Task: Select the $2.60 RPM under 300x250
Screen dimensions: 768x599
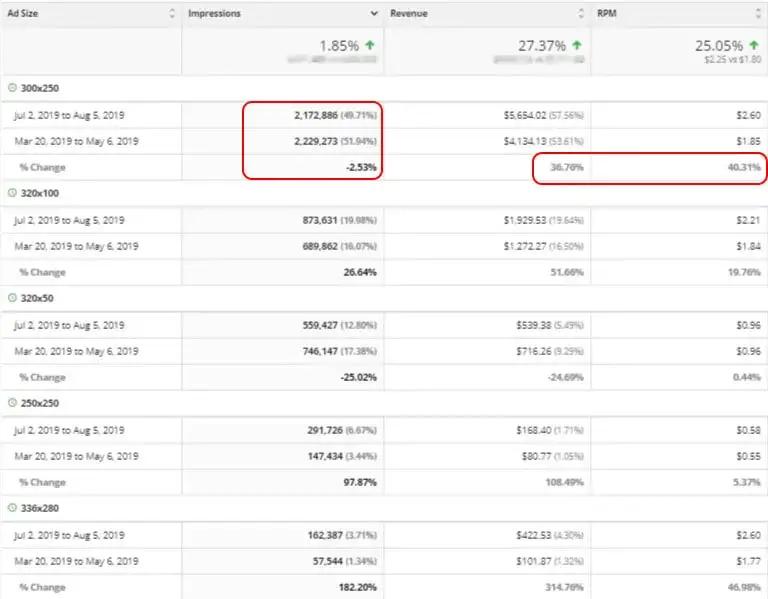Action: (748, 115)
